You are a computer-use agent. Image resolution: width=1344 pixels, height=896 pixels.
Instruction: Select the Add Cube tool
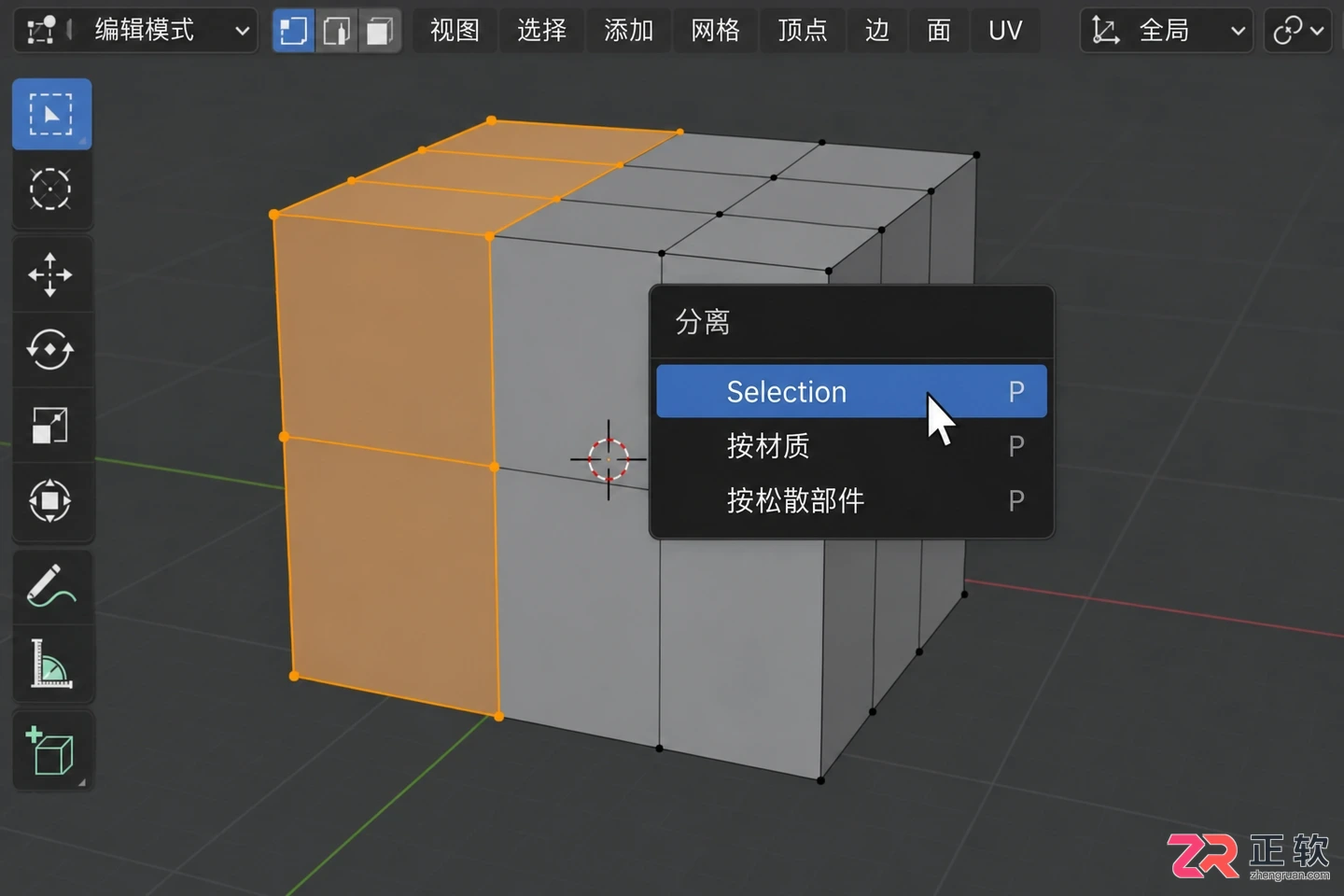(51, 750)
